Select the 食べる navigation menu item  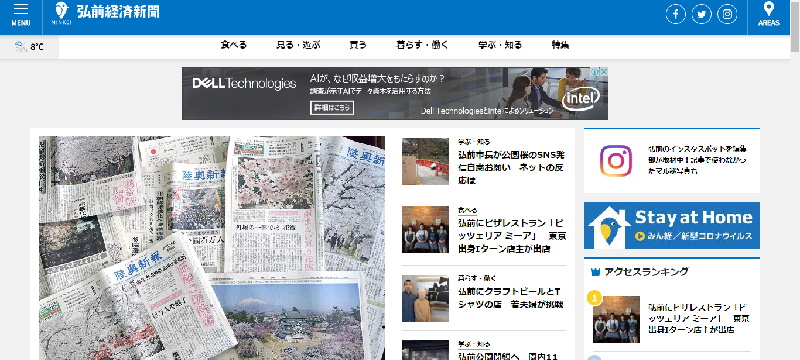pyautogui.click(x=234, y=45)
